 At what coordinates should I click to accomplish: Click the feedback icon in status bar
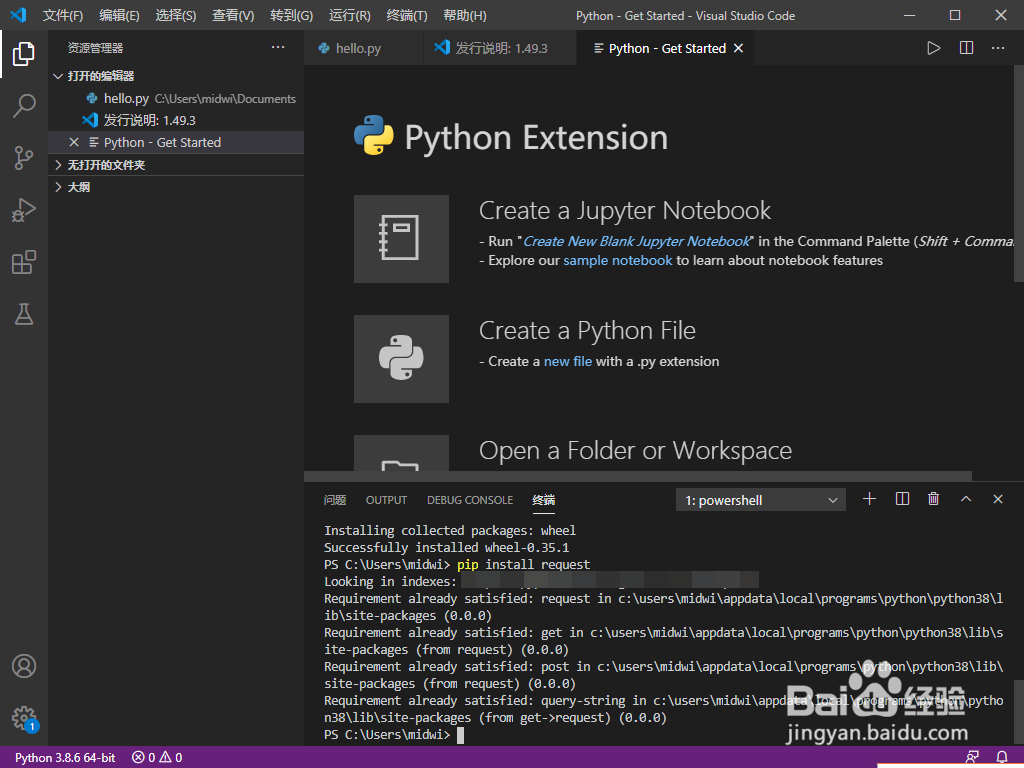click(x=972, y=758)
